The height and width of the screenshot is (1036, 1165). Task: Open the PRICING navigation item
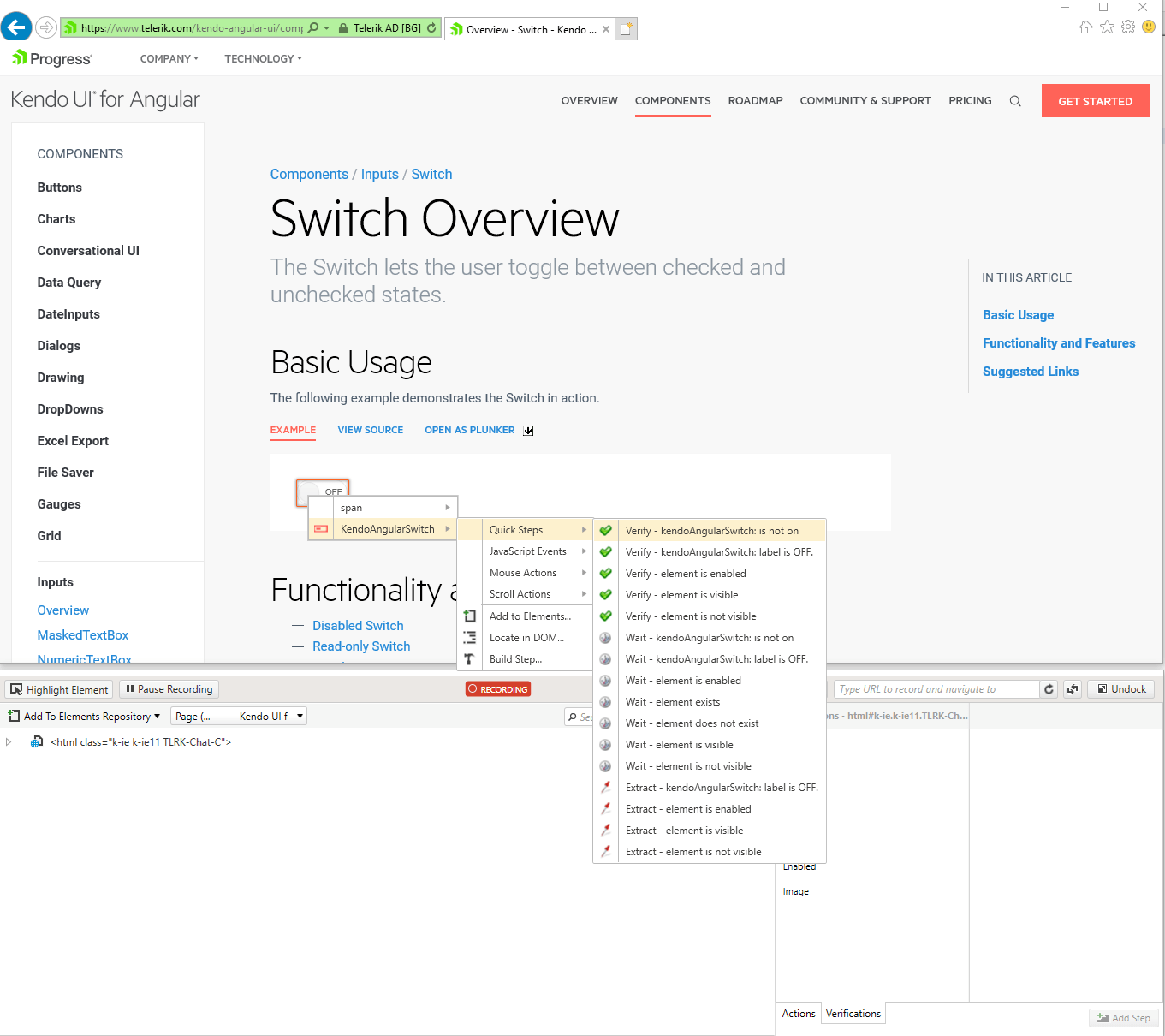(x=970, y=101)
